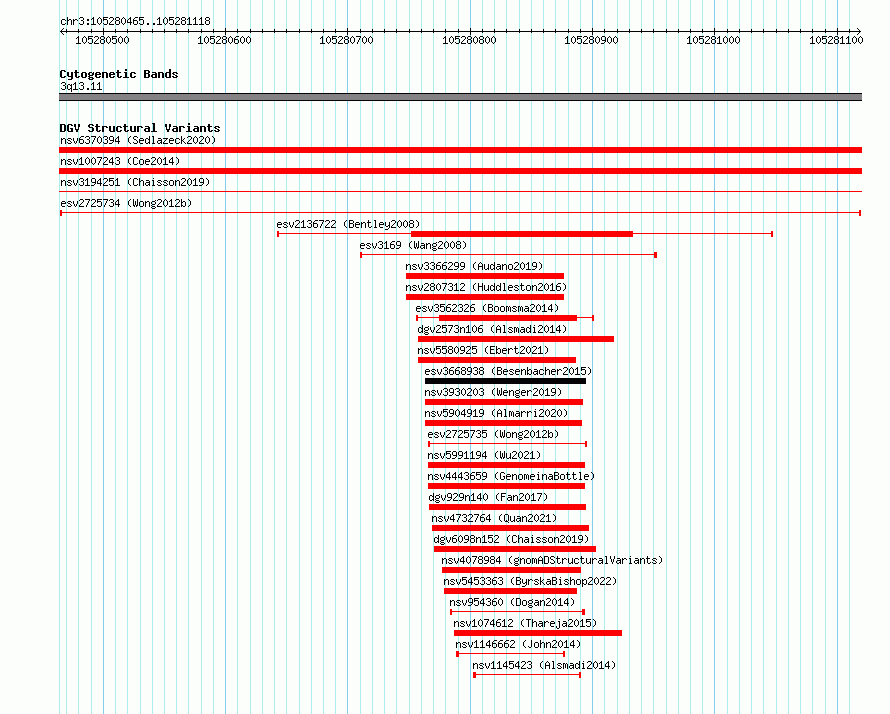The width and height of the screenshot is (890, 714).
Task: Open the nsv5904919 (Almarri2020) label
Action: click(x=496, y=413)
